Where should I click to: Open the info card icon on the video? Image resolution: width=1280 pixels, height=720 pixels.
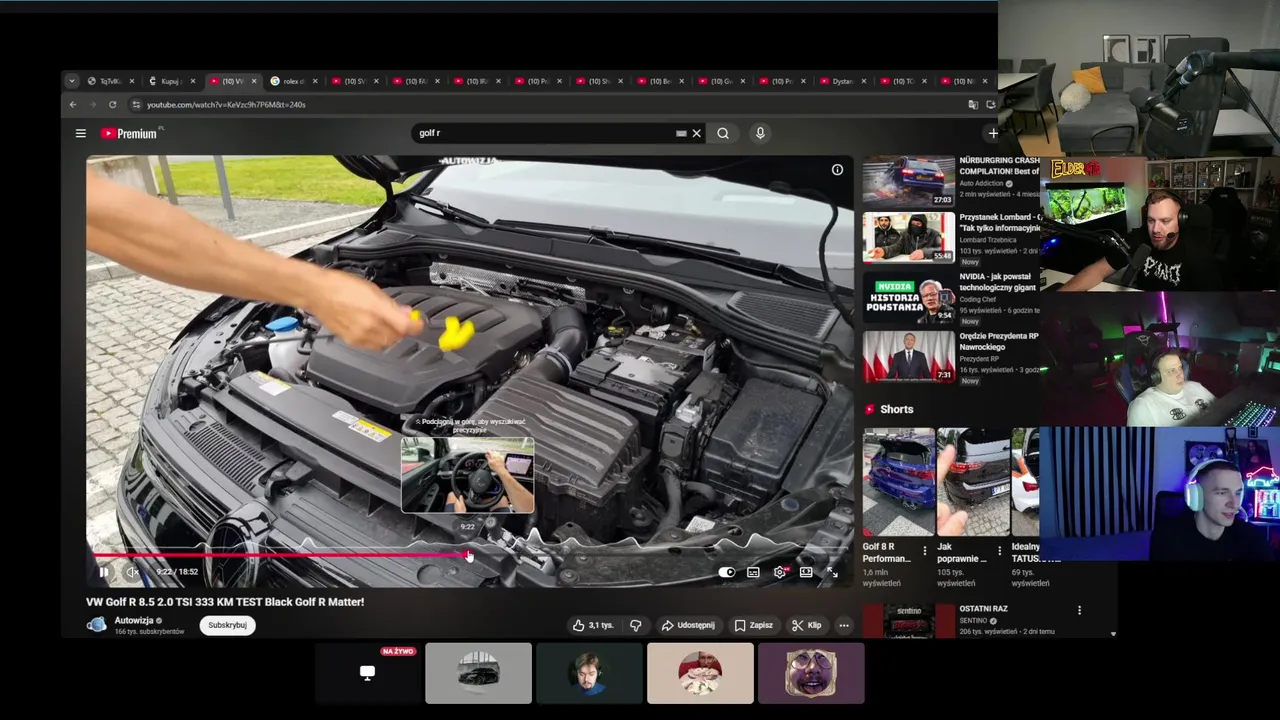click(837, 169)
